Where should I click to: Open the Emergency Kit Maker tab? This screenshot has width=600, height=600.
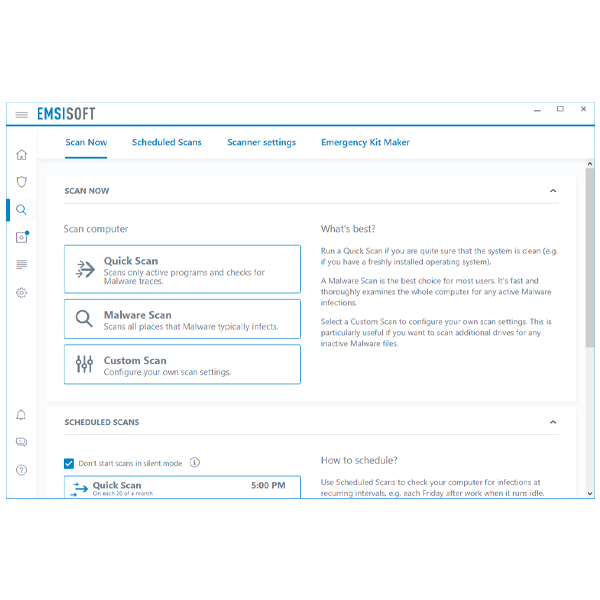pos(365,142)
